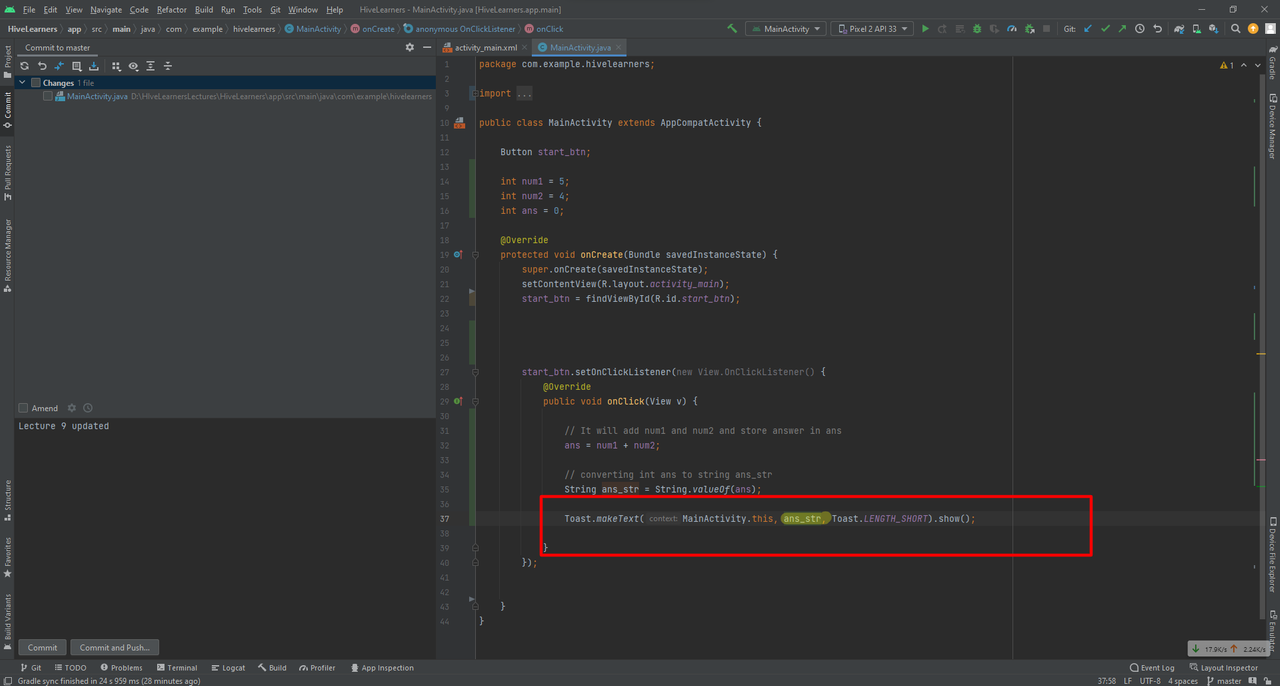Open the Event Log tool window

pos(1152,667)
